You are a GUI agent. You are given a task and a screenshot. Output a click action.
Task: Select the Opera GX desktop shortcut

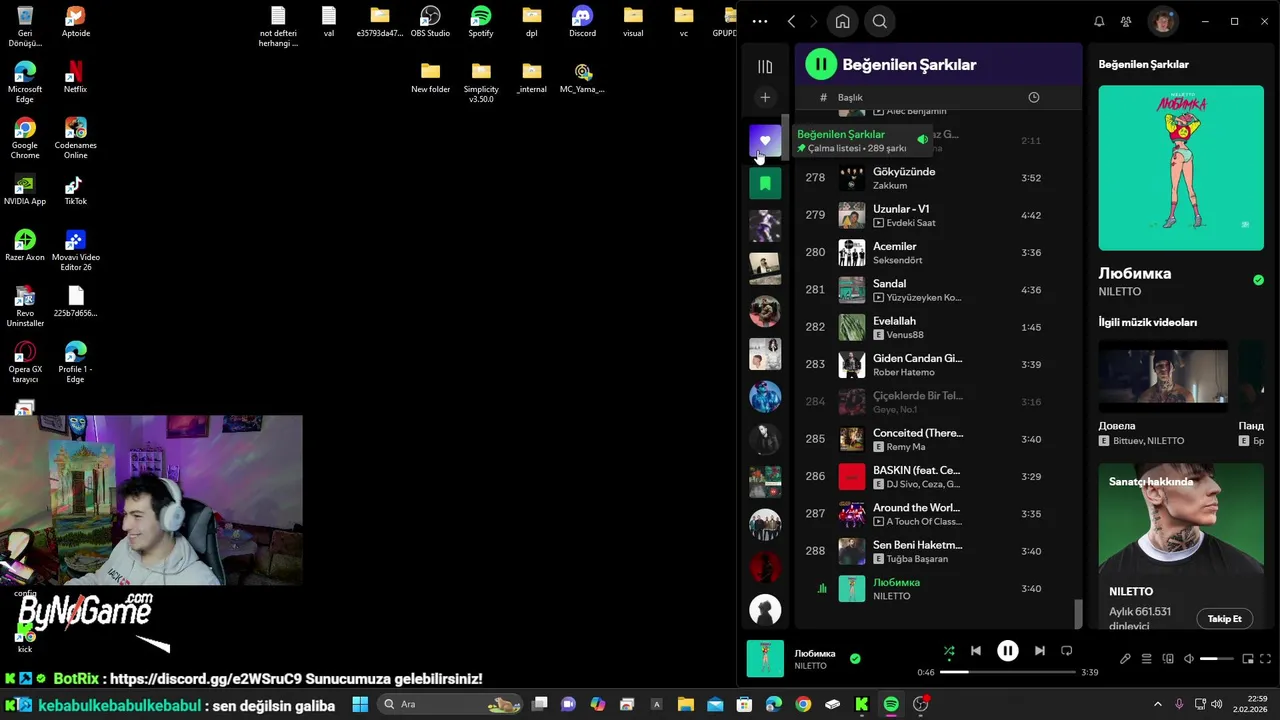25,362
